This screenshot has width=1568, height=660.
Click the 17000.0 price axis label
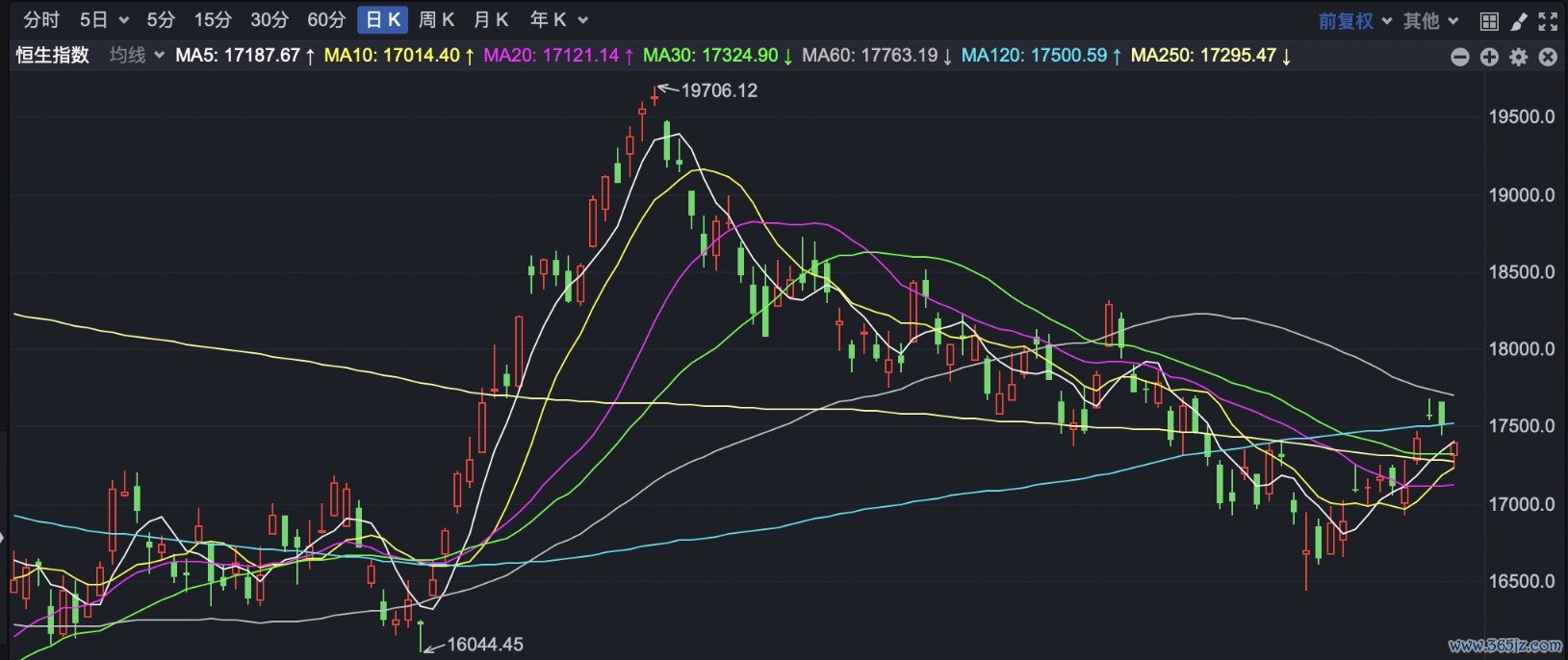(1521, 503)
